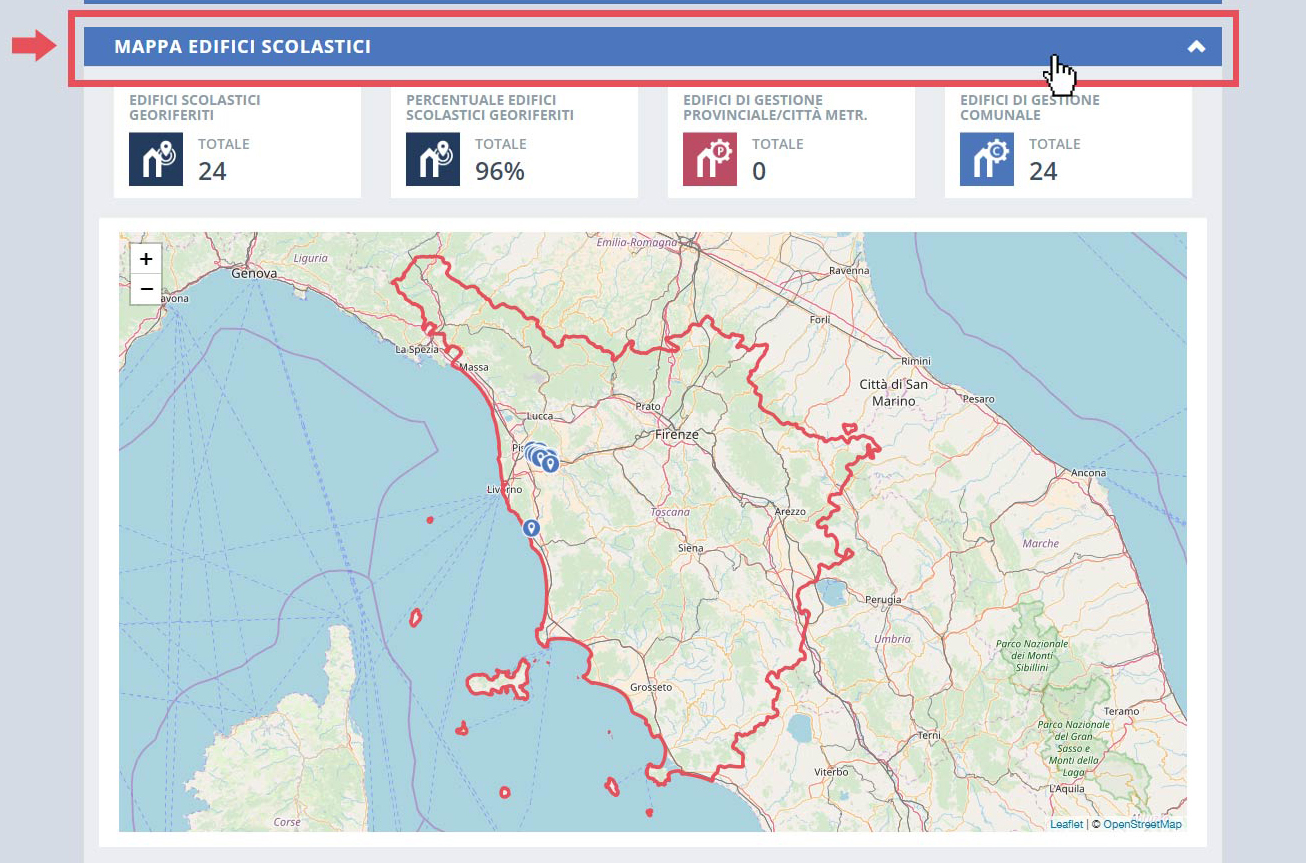Screen dimensions: 1306x863
Task: Click the blue Edifici di Gestione Comunale icon
Action: tap(986, 158)
